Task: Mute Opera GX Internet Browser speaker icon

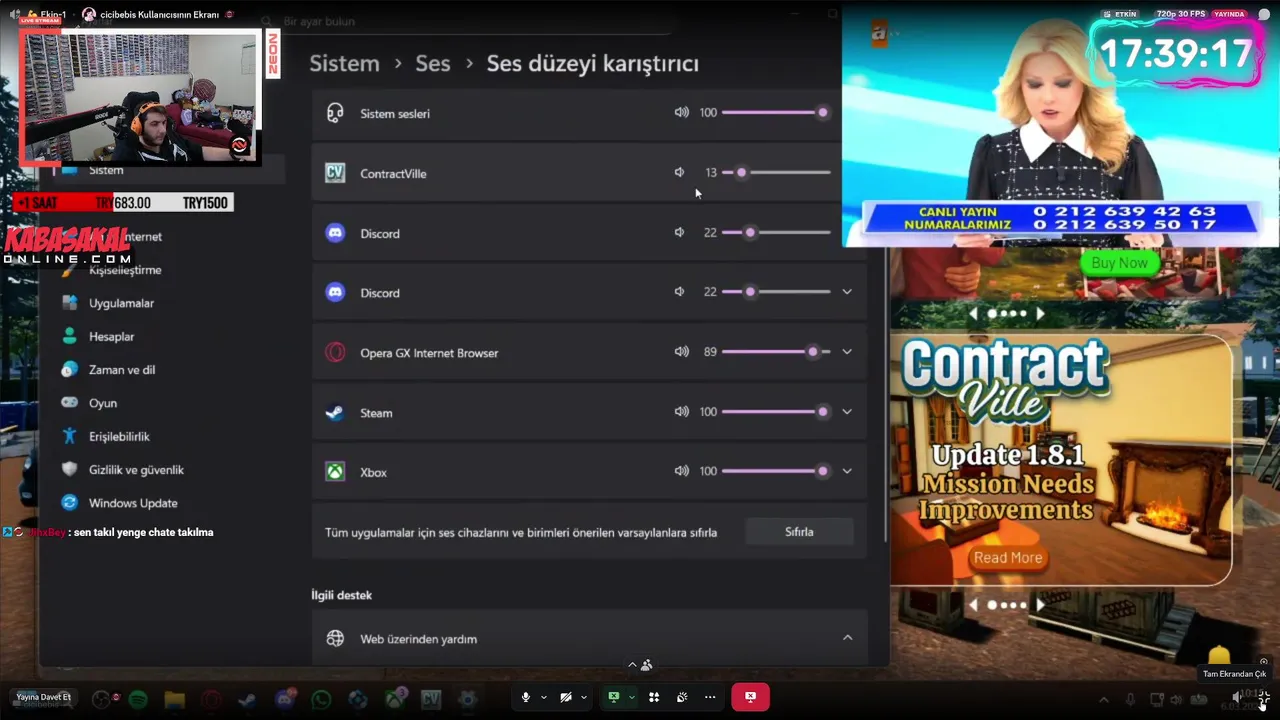Action: (681, 351)
